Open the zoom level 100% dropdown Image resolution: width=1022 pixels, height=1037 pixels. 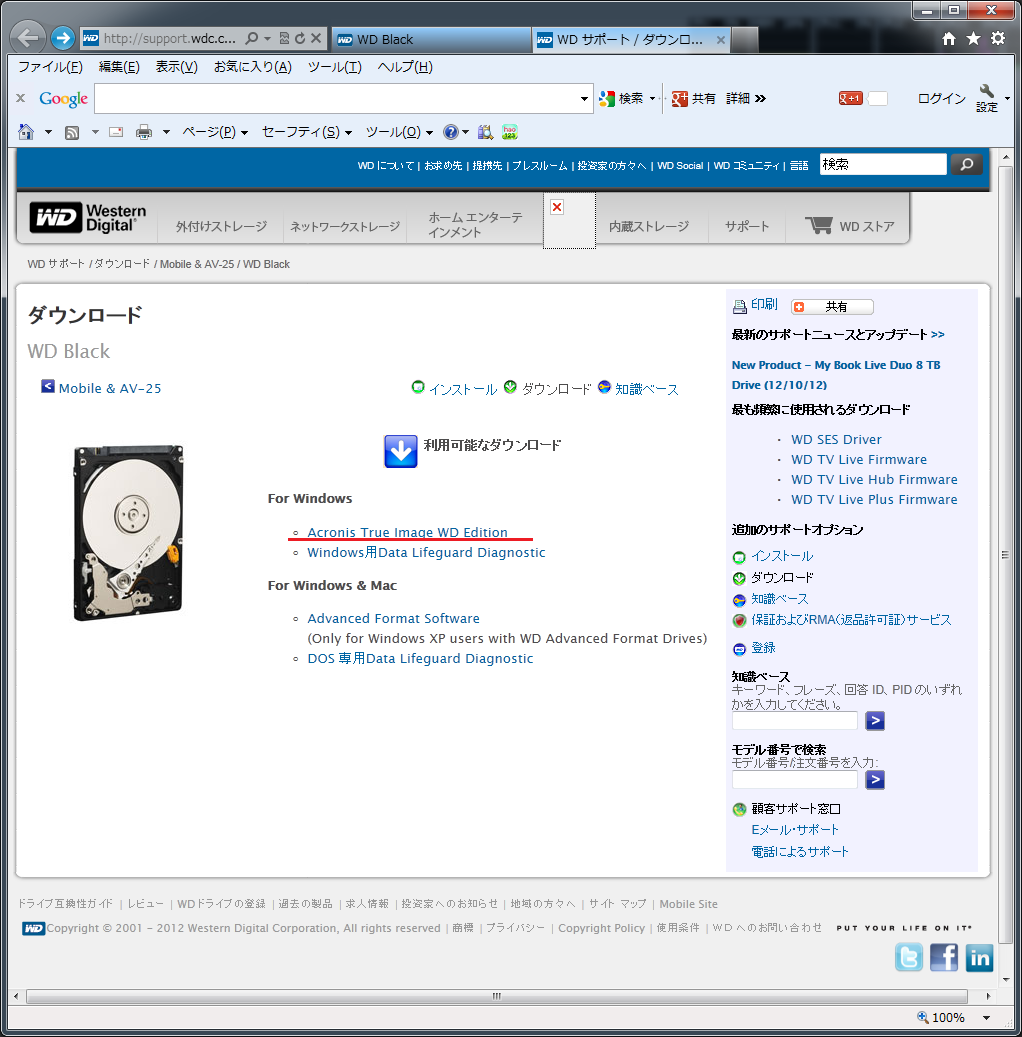tap(987, 1018)
